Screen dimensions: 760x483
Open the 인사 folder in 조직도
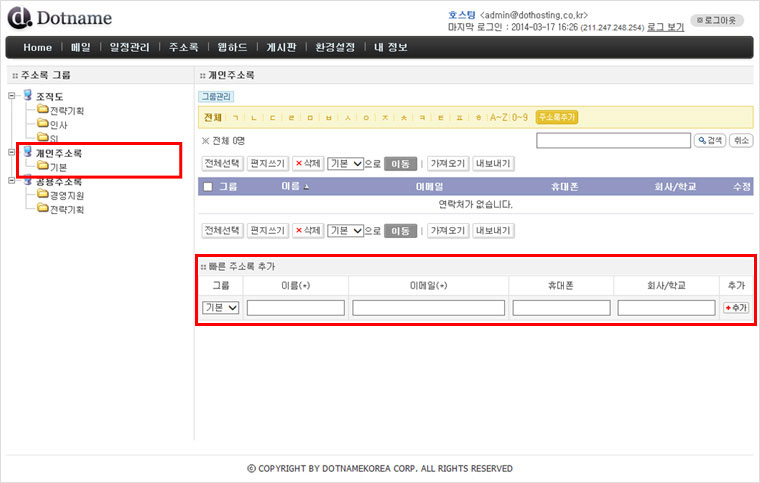pos(58,124)
